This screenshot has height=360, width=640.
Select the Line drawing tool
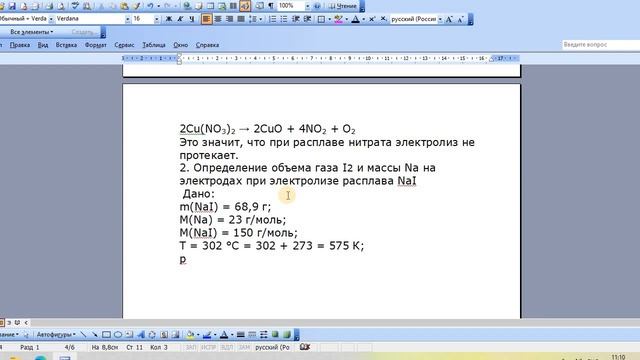click(83, 335)
